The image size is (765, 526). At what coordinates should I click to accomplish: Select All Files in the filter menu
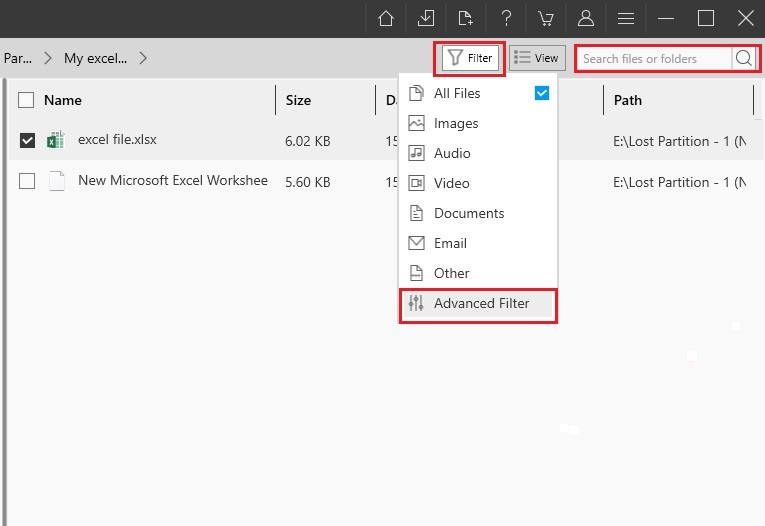click(x=478, y=93)
